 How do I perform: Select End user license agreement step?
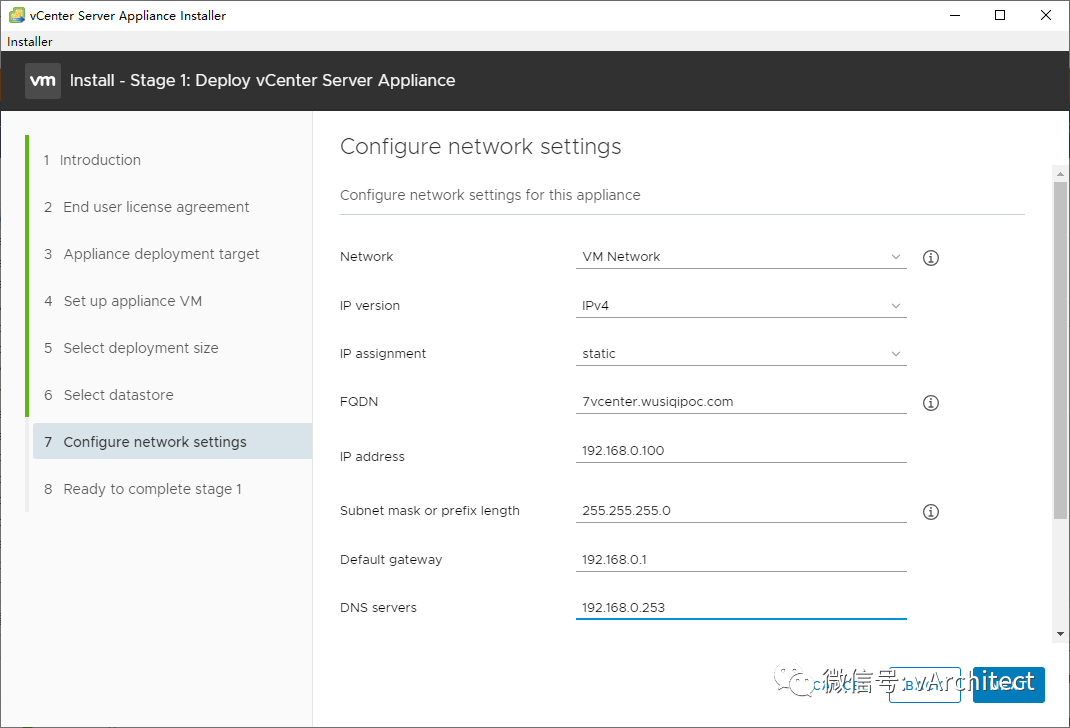pyautogui.click(x=156, y=207)
